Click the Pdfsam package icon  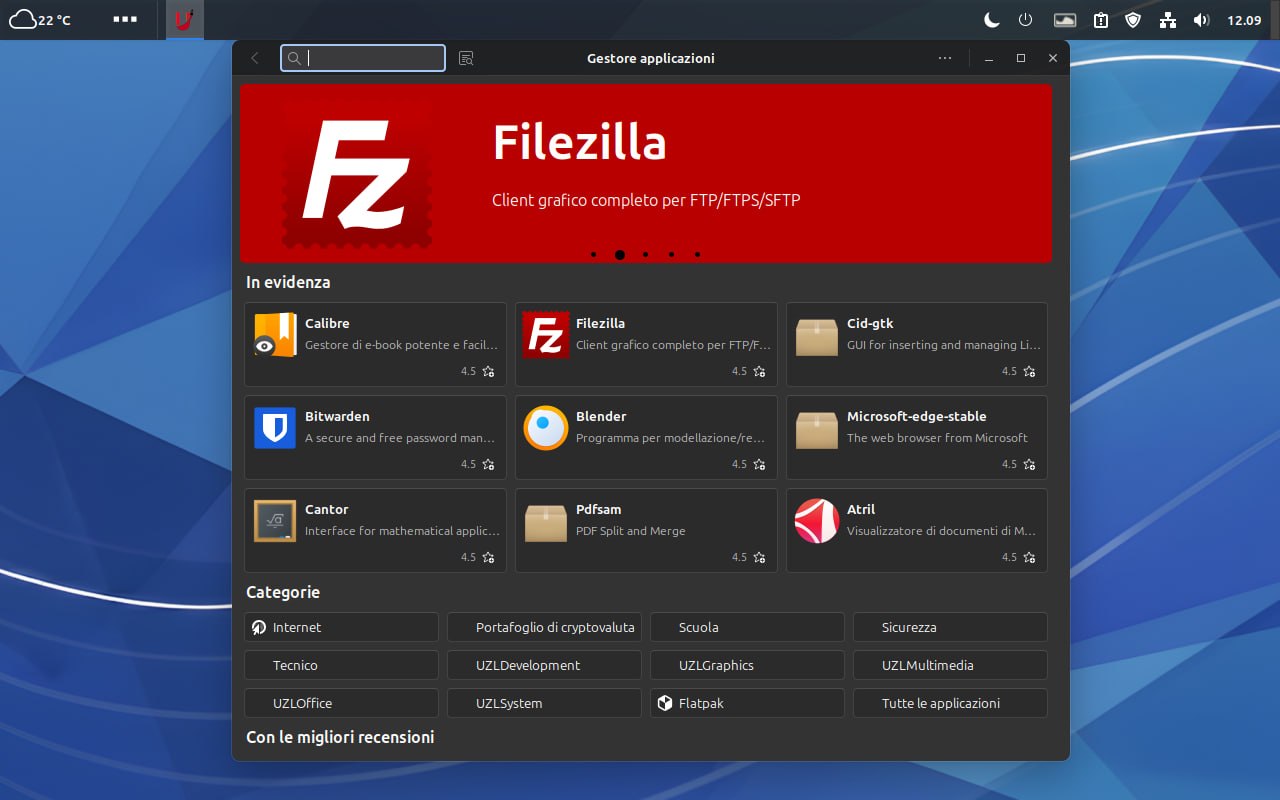coord(546,523)
